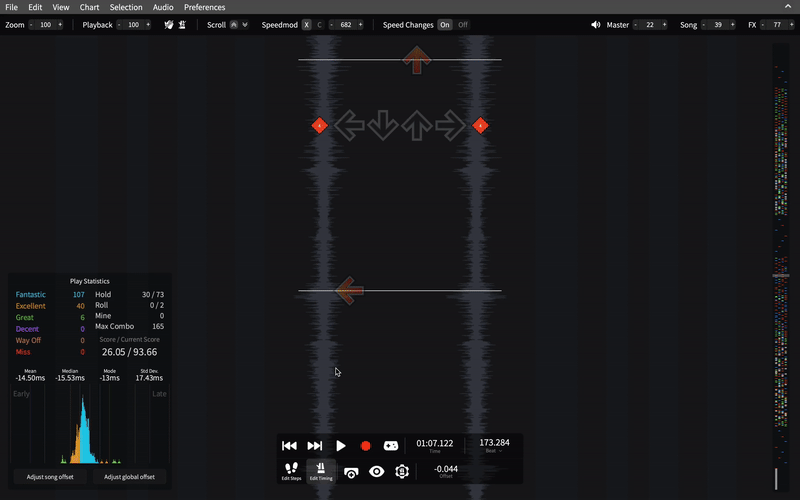Click the time display 01:07.122

434,443
